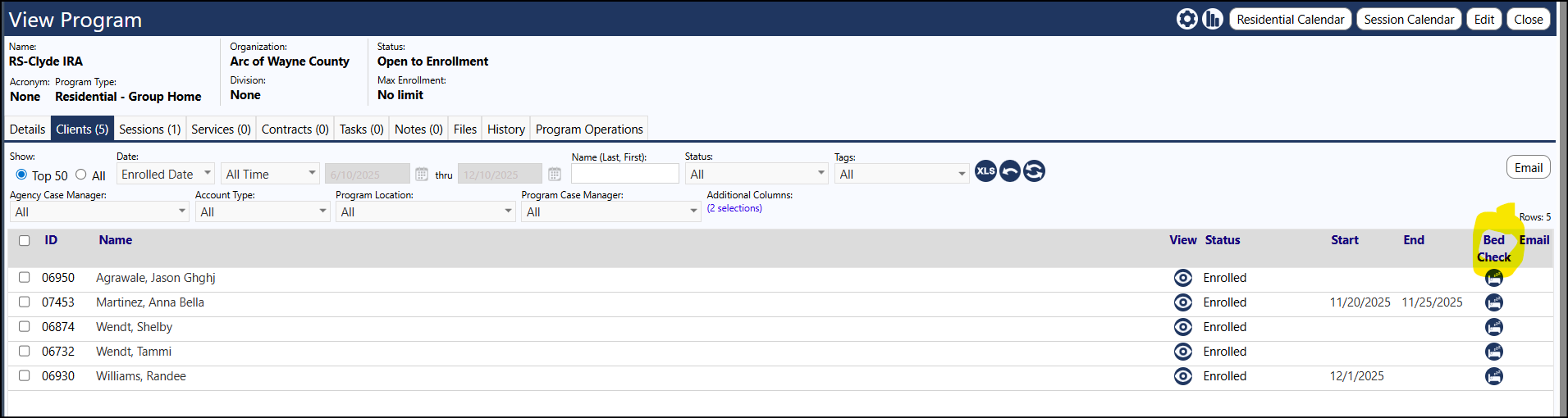Click the refresh list icon
This screenshot has height=418, width=1568.
pos(1035,171)
